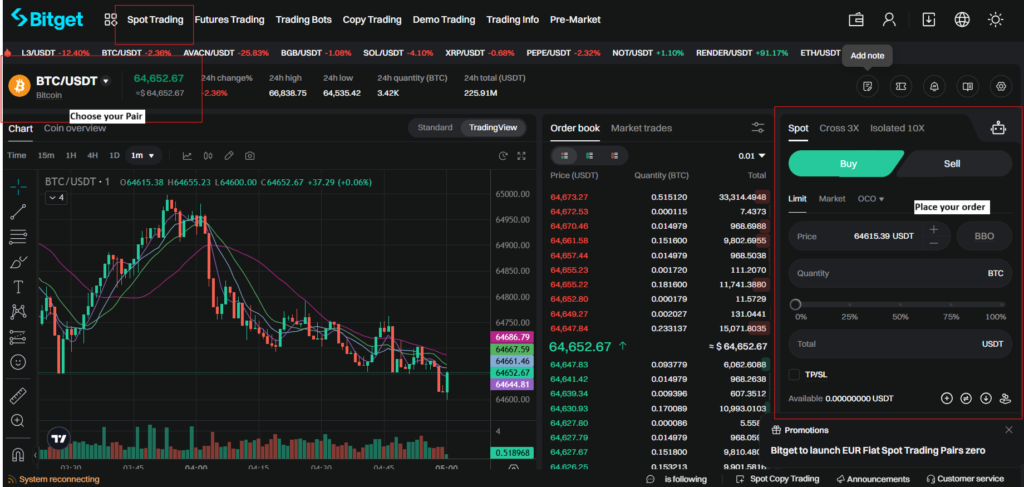1024x487 pixels.
Task: Switch to Market trades tab
Action: coord(641,128)
